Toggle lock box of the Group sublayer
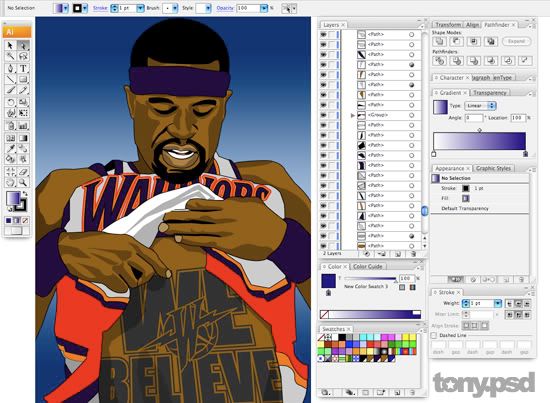This screenshot has width=550, height=403. [332, 115]
